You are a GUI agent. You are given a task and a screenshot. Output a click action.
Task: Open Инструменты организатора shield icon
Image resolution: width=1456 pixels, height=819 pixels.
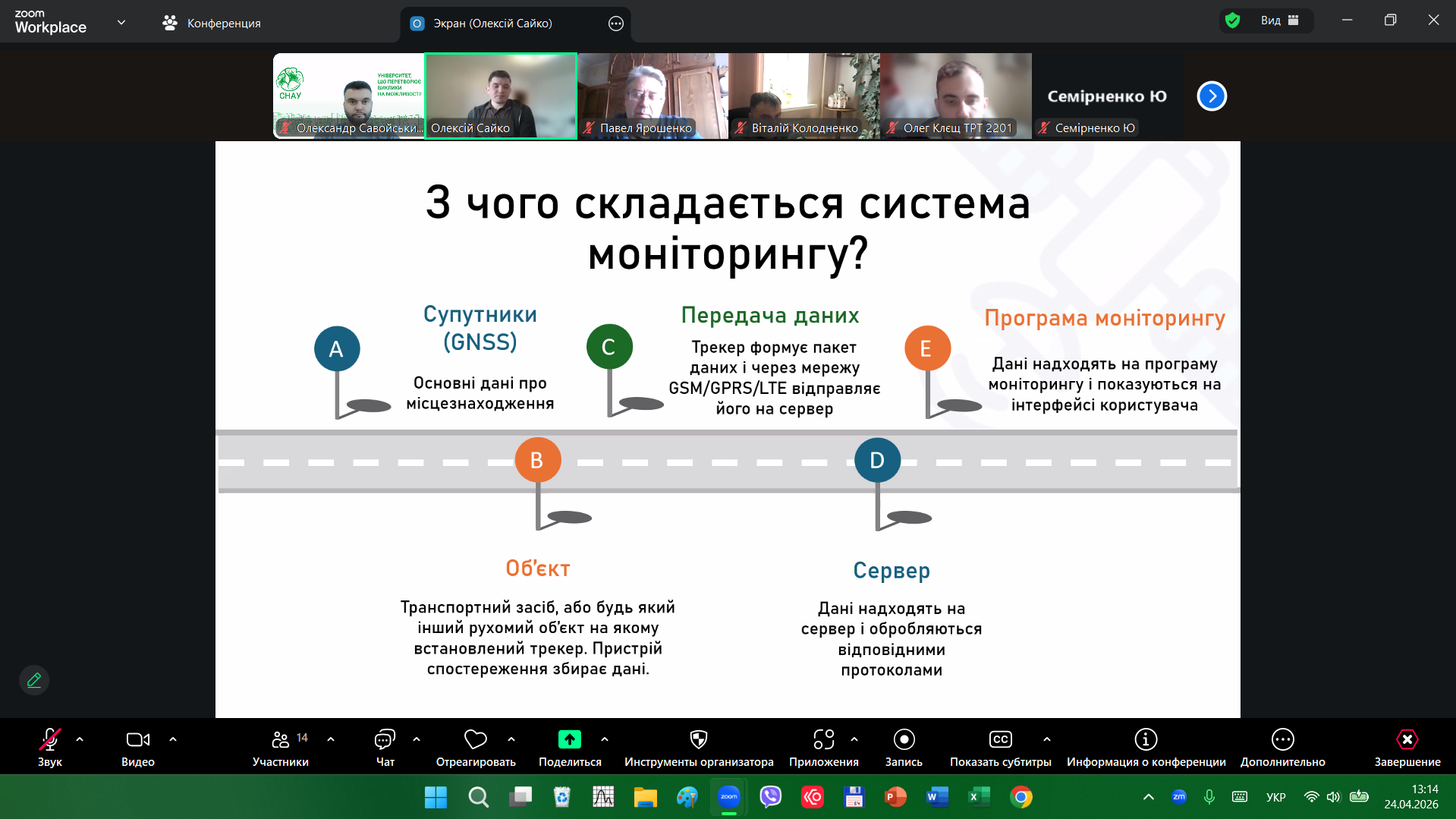(x=698, y=740)
